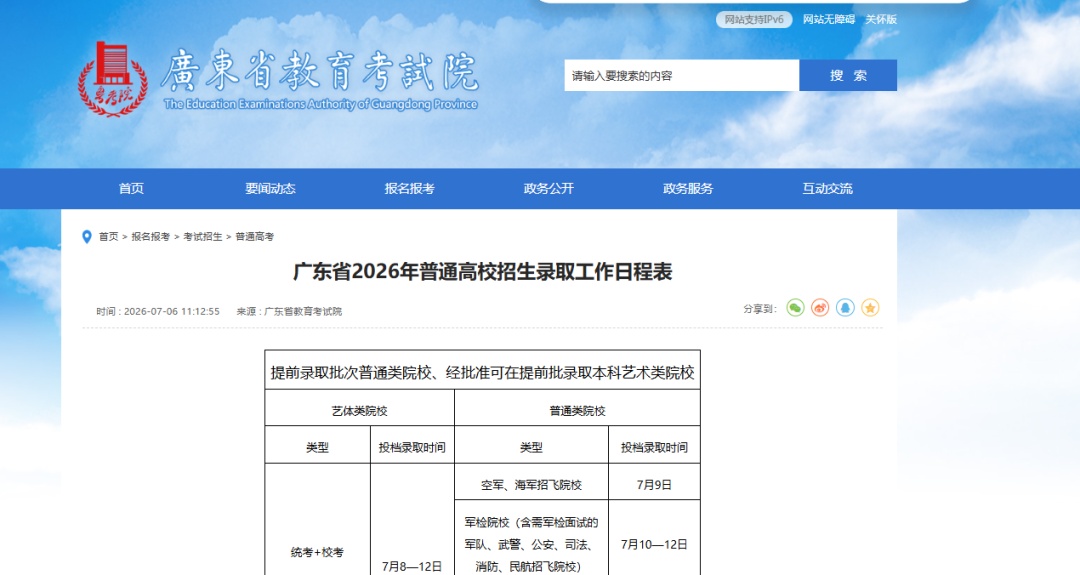Click the 搜索 search button

848,75
